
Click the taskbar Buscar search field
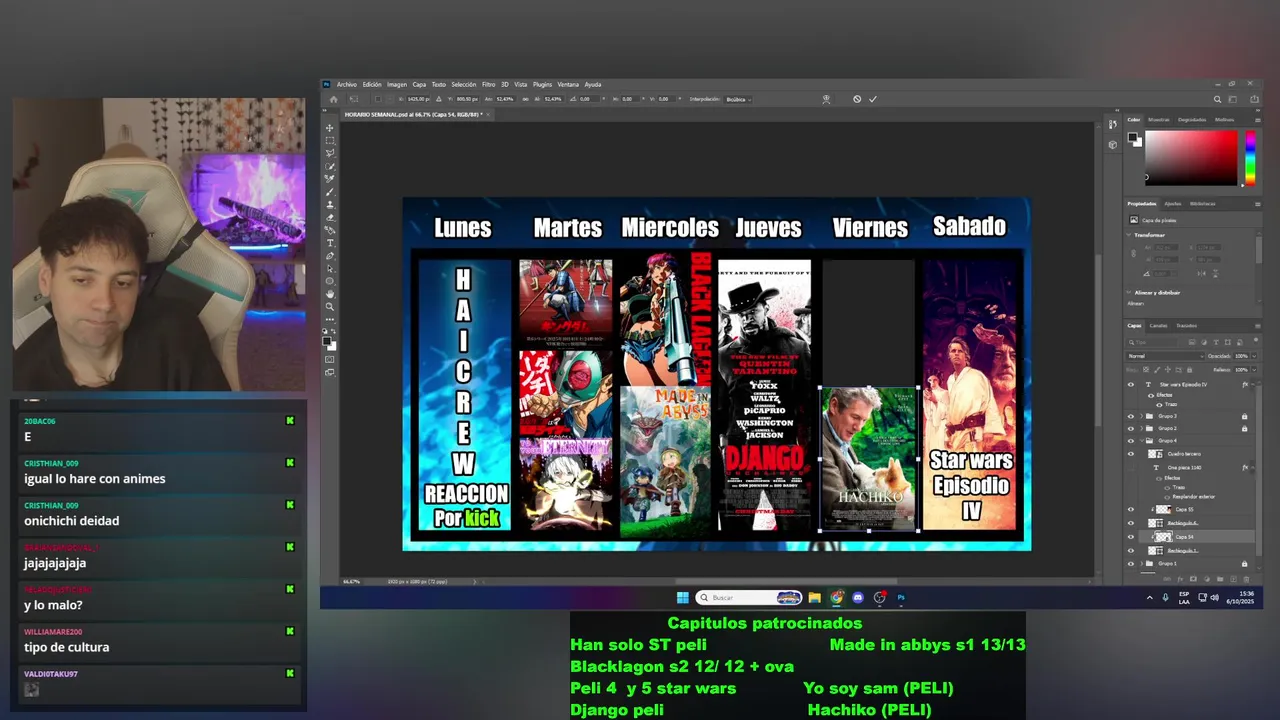(750, 597)
